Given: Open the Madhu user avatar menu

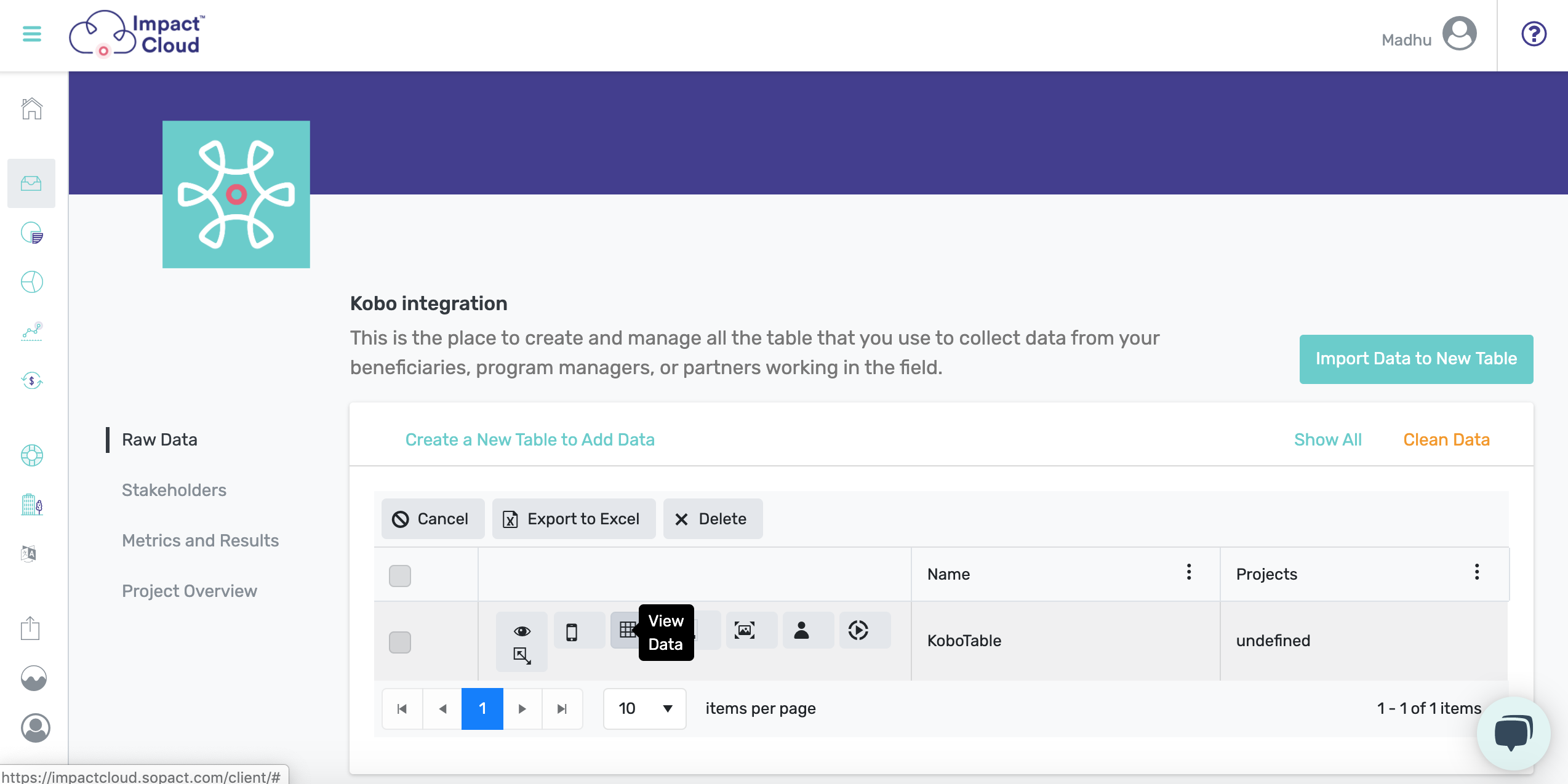Looking at the screenshot, I should point(1459,34).
